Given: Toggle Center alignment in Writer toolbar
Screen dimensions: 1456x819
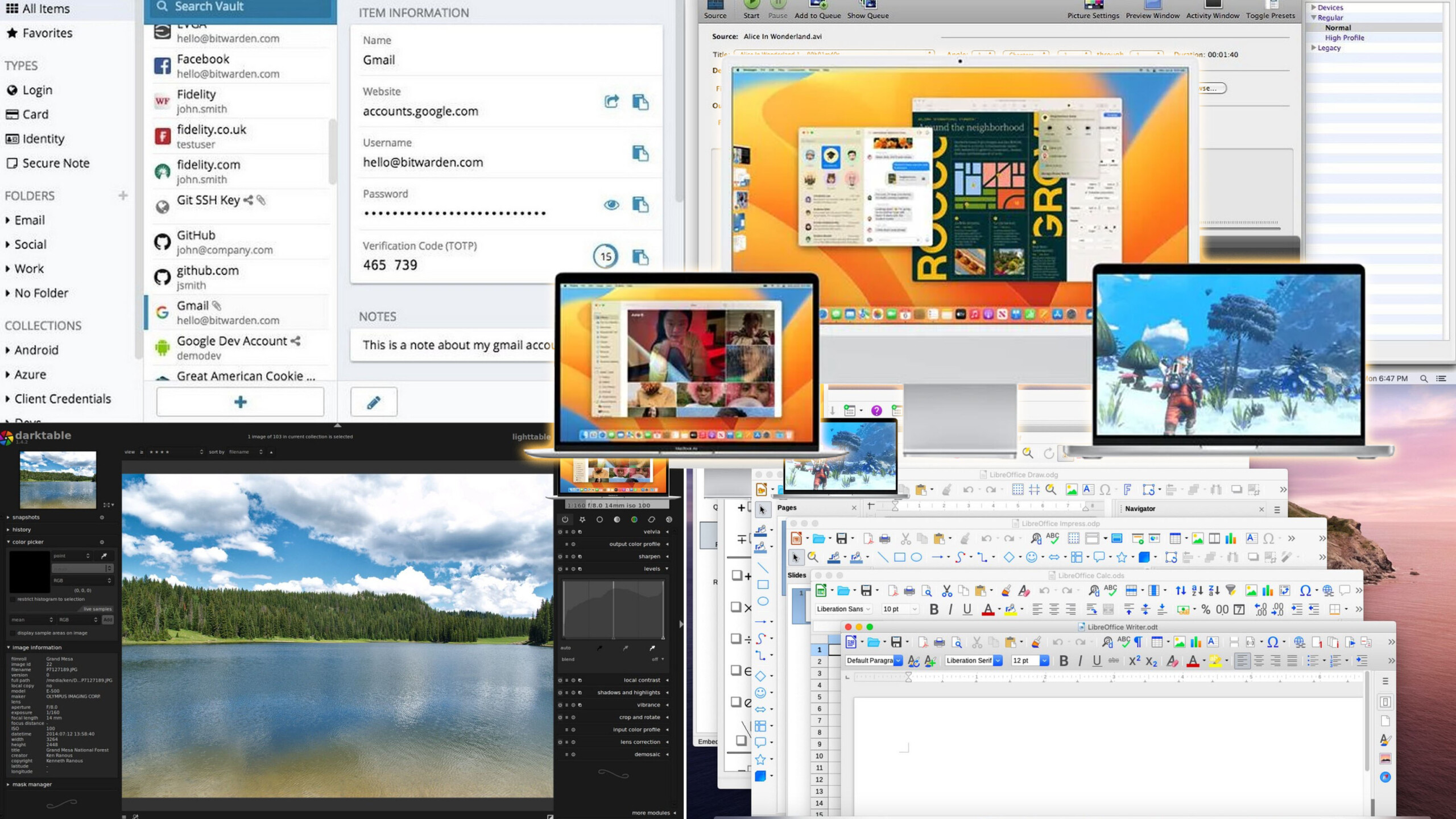Looking at the screenshot, I should (x=1259, y=660).
